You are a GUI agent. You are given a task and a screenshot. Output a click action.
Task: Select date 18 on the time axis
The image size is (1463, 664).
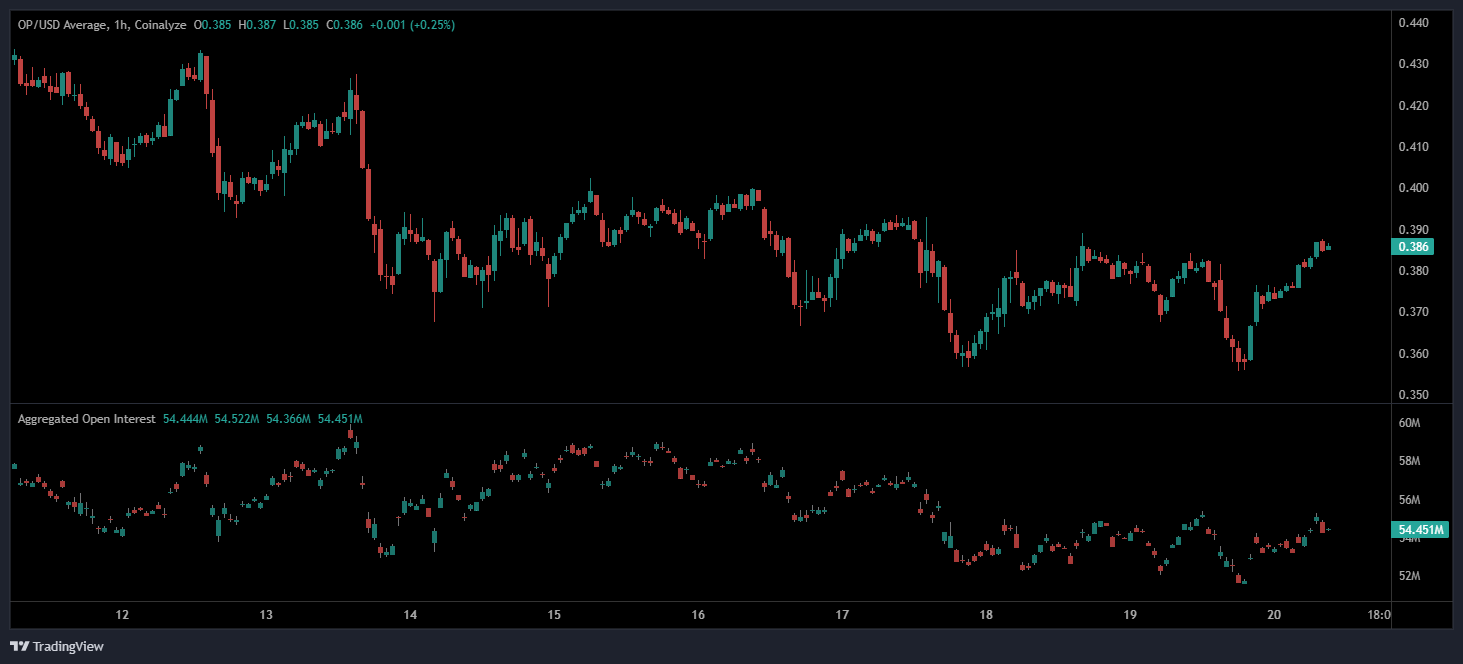(986, 614)
